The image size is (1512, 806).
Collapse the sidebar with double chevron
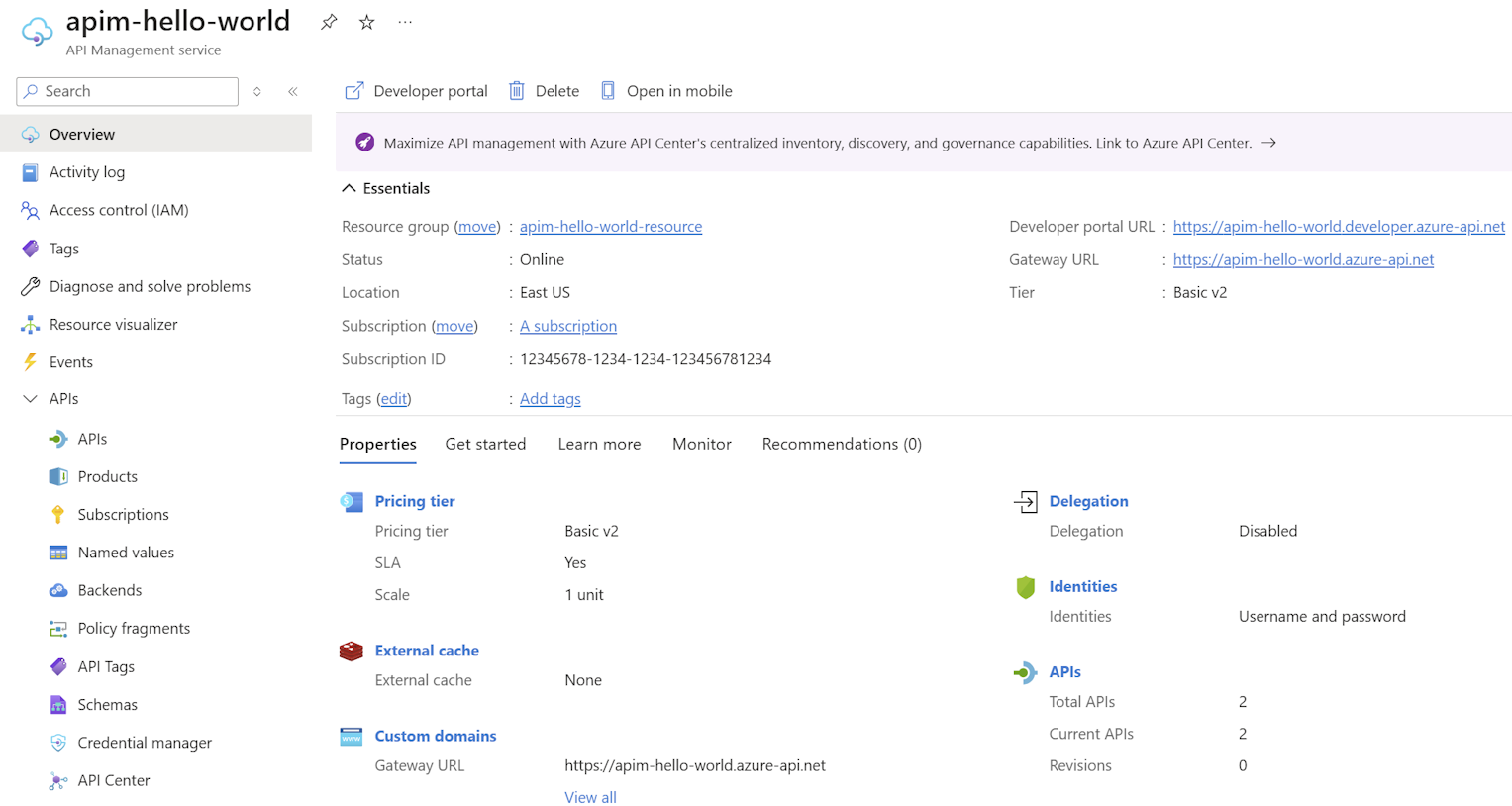pos(293,91)
